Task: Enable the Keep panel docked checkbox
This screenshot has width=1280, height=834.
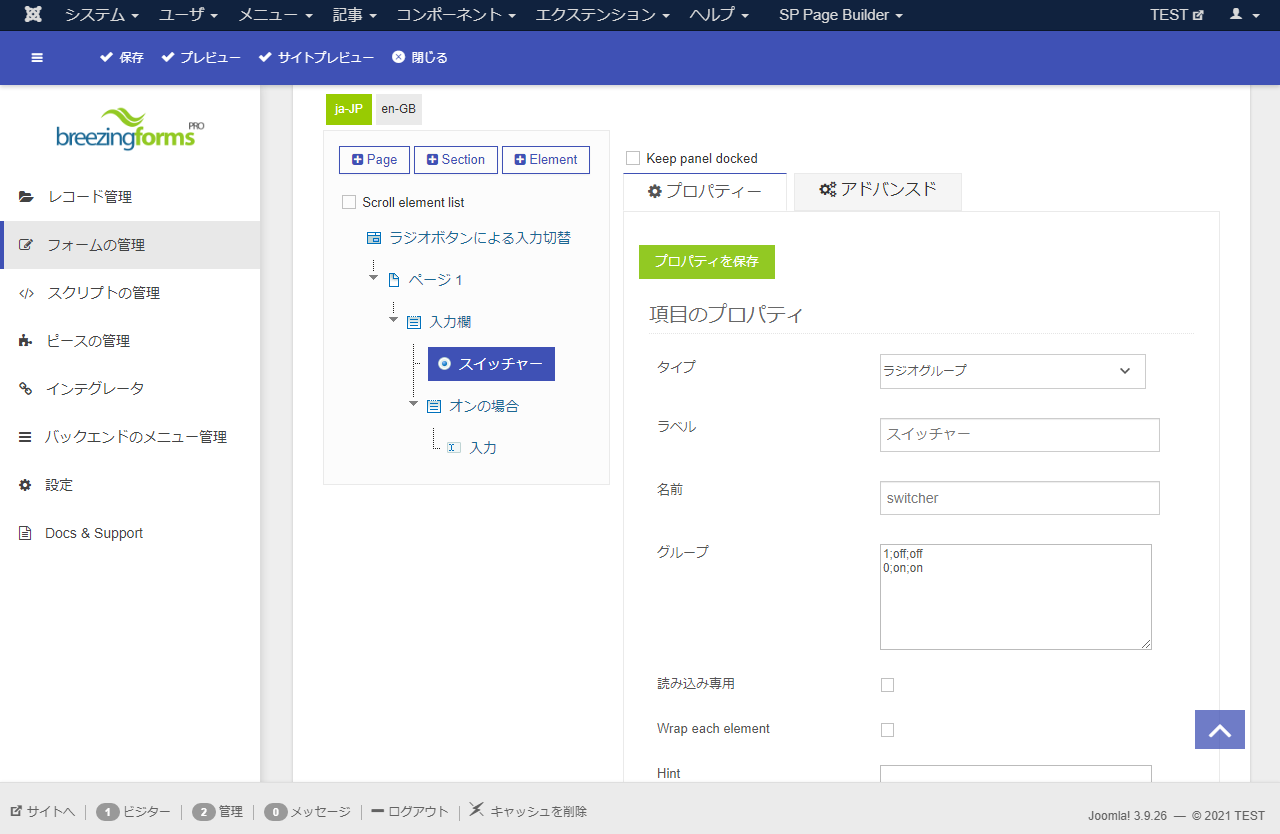Action: pos(633,158)
